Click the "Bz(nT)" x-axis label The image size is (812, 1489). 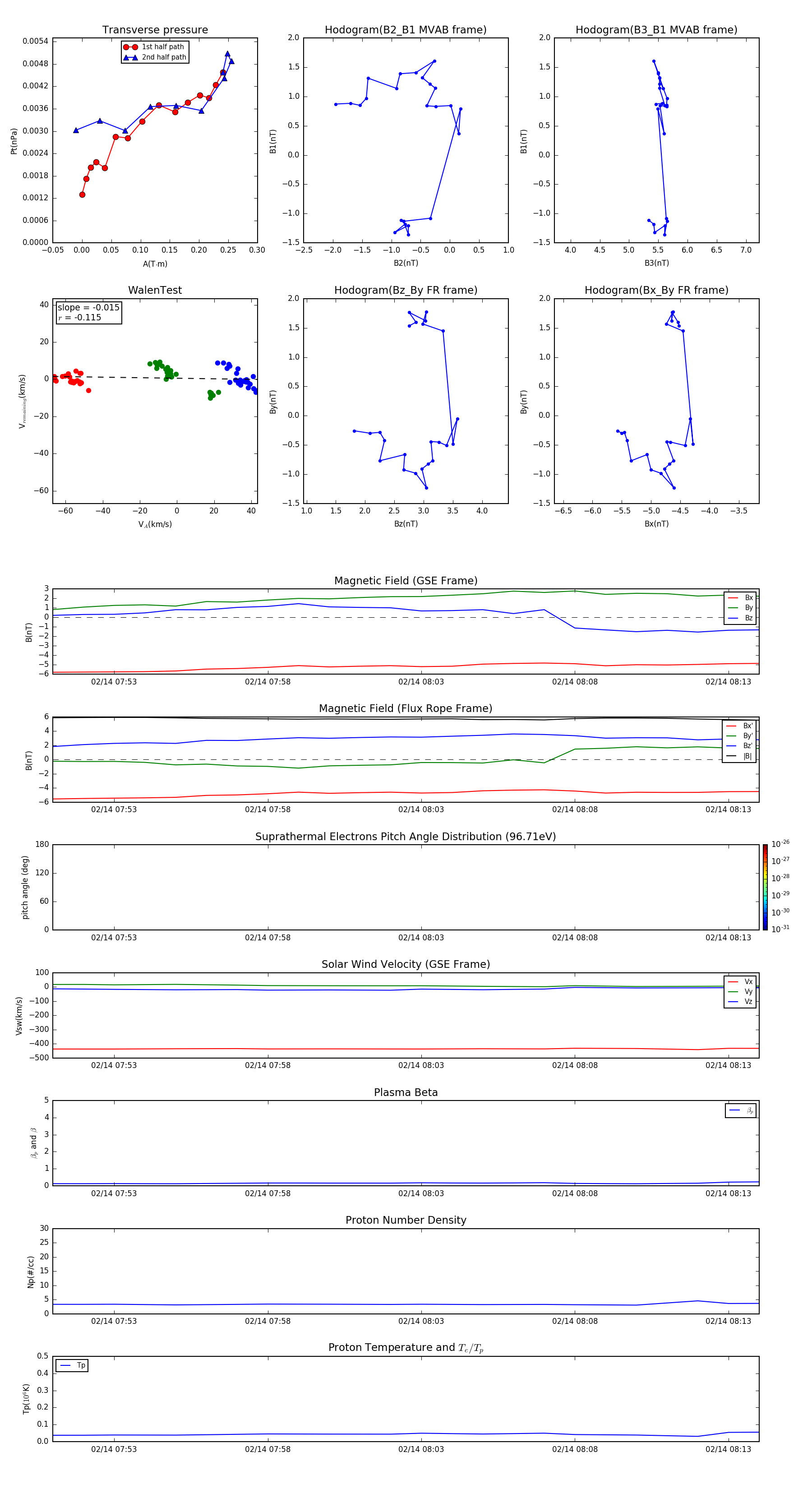coord(406,524)
